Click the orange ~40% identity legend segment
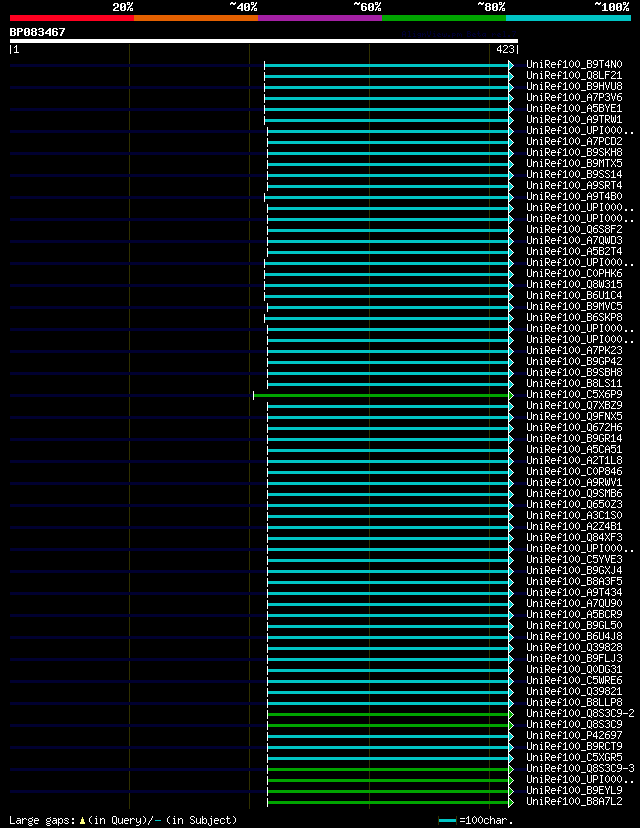 tap(196, 18)
